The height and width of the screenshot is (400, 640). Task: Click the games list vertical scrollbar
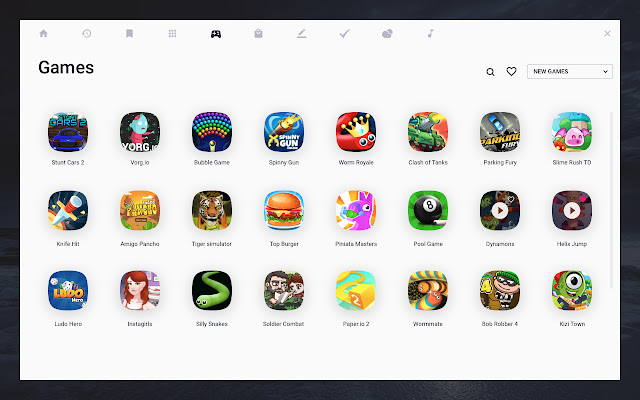click(x=611, y=200)
